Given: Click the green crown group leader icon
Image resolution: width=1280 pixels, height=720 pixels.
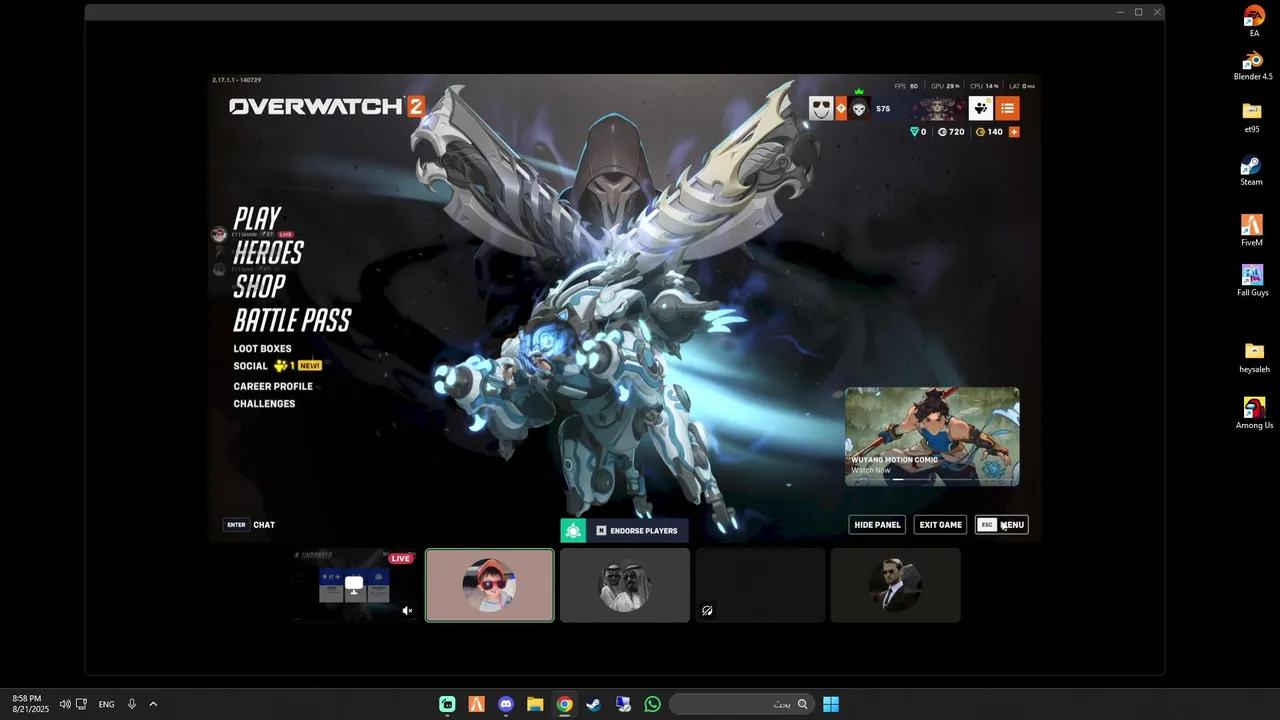Looking at the screenshot, I should point(858,92).
